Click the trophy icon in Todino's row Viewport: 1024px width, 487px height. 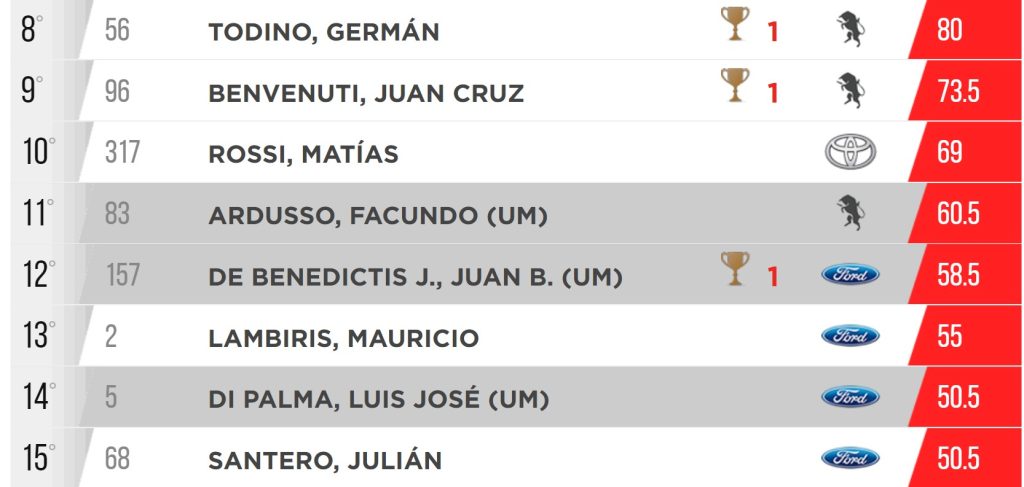coord(735,24)
